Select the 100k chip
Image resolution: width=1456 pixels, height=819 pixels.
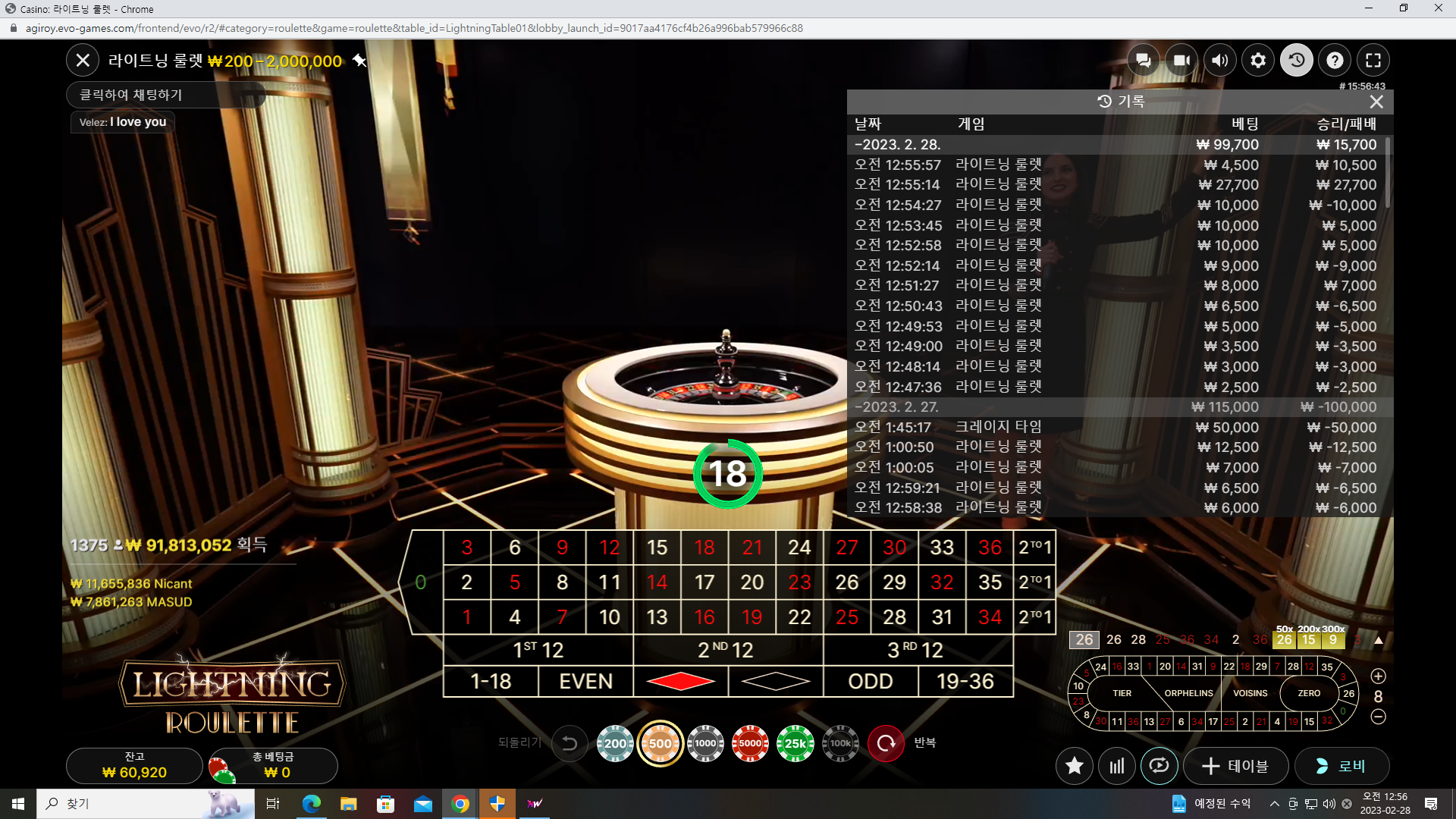coord(840,743)
